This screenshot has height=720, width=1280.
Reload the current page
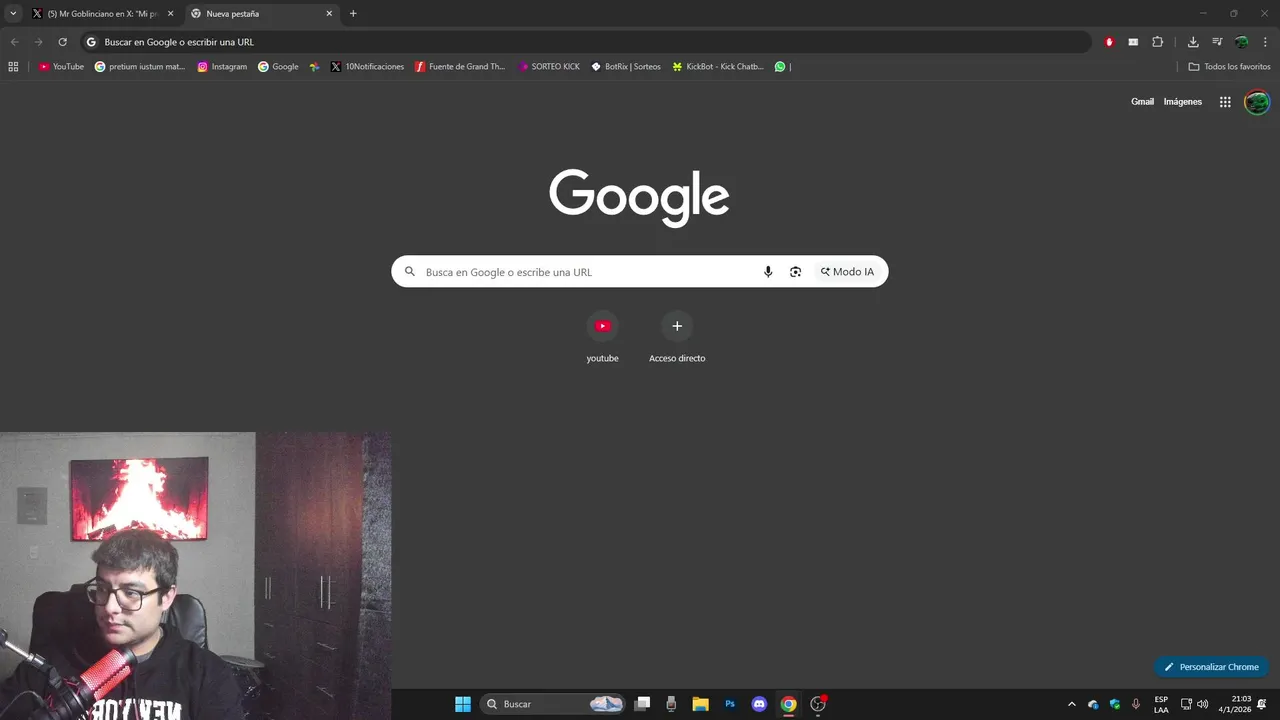tap(62, 42)
